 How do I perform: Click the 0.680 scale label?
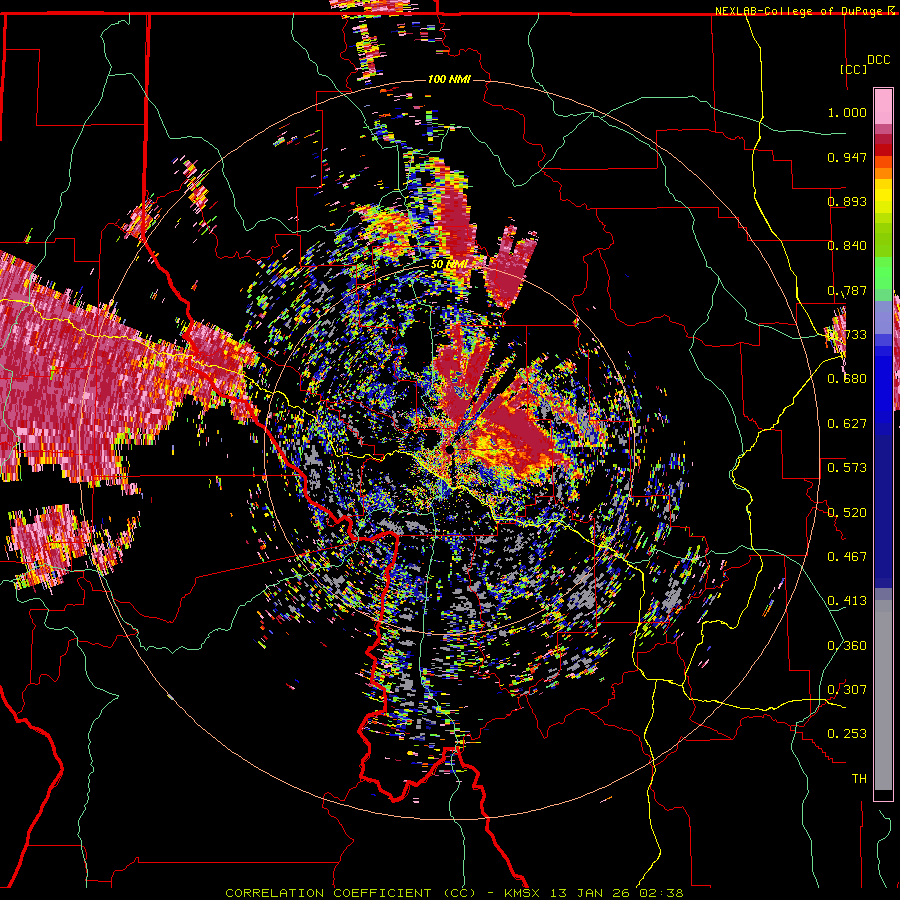tap(847, 379)
